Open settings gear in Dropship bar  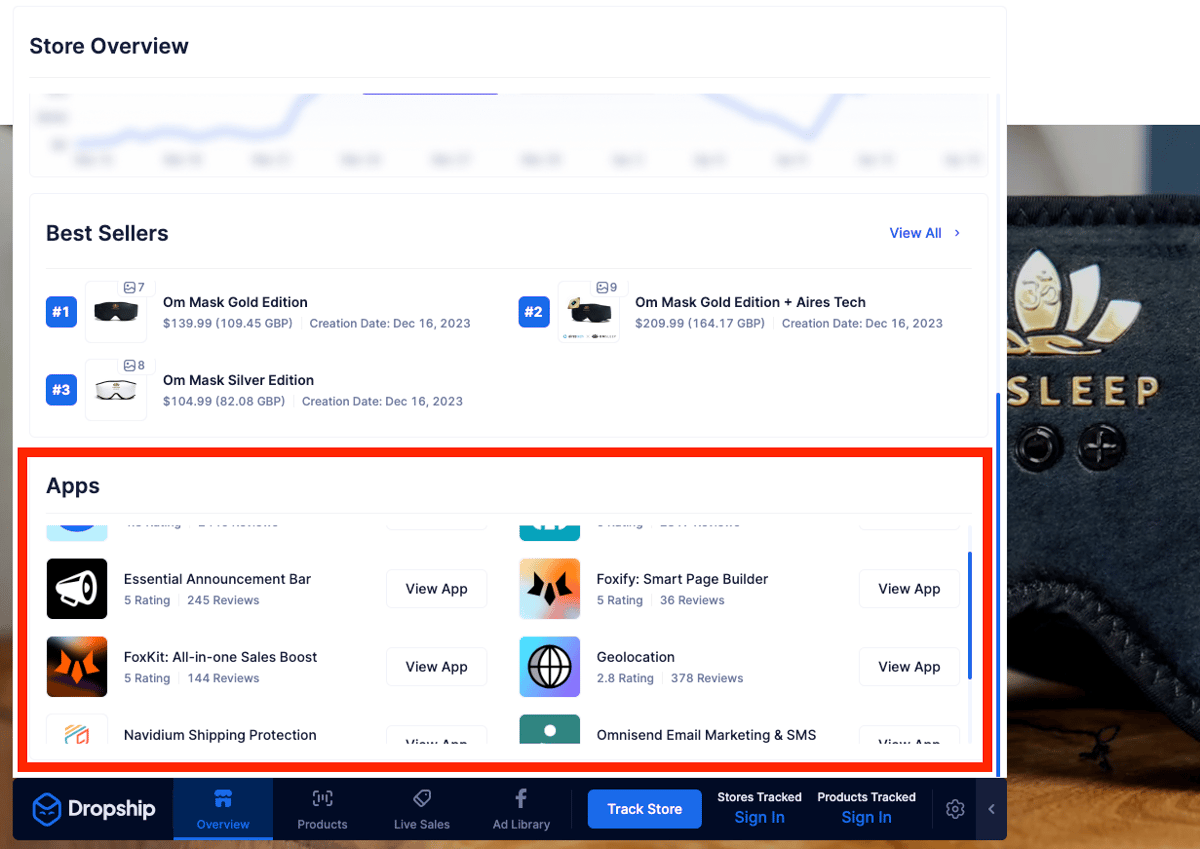(x=955, y=809)
